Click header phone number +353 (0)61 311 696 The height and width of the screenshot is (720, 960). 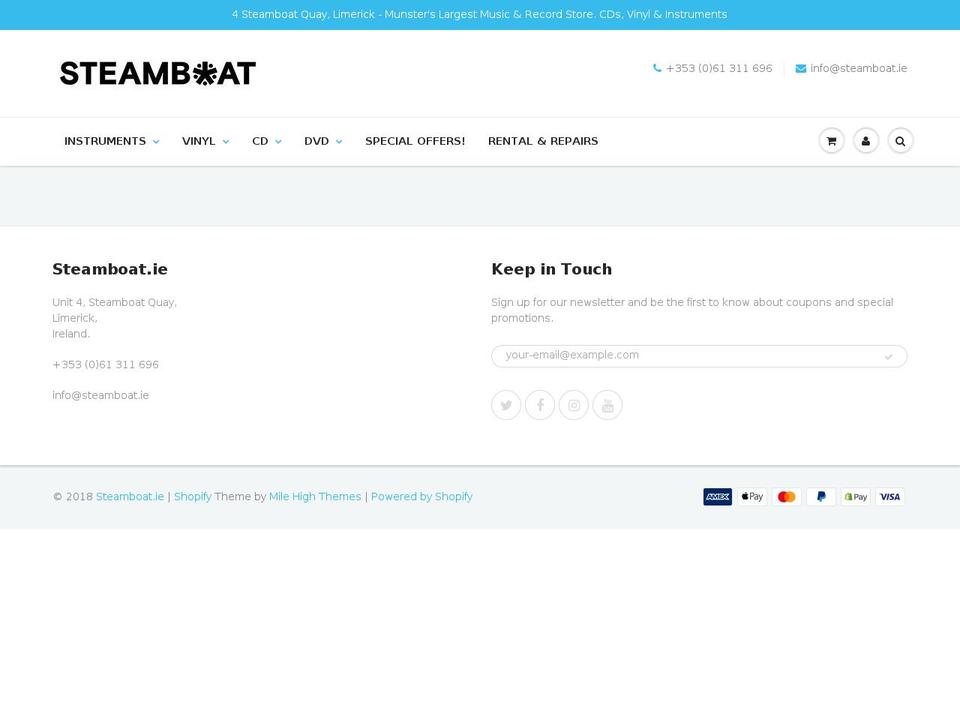pyautogui.click(x=719, y=68)
